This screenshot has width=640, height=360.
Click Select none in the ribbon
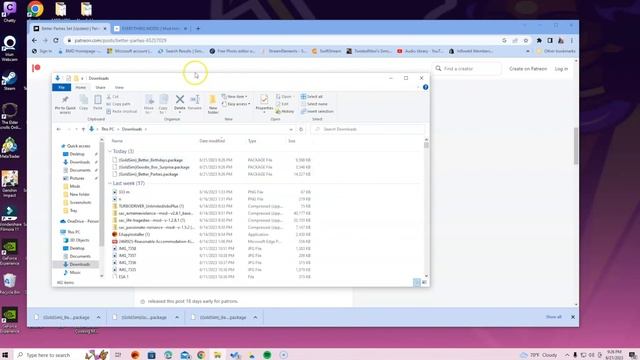314,104
